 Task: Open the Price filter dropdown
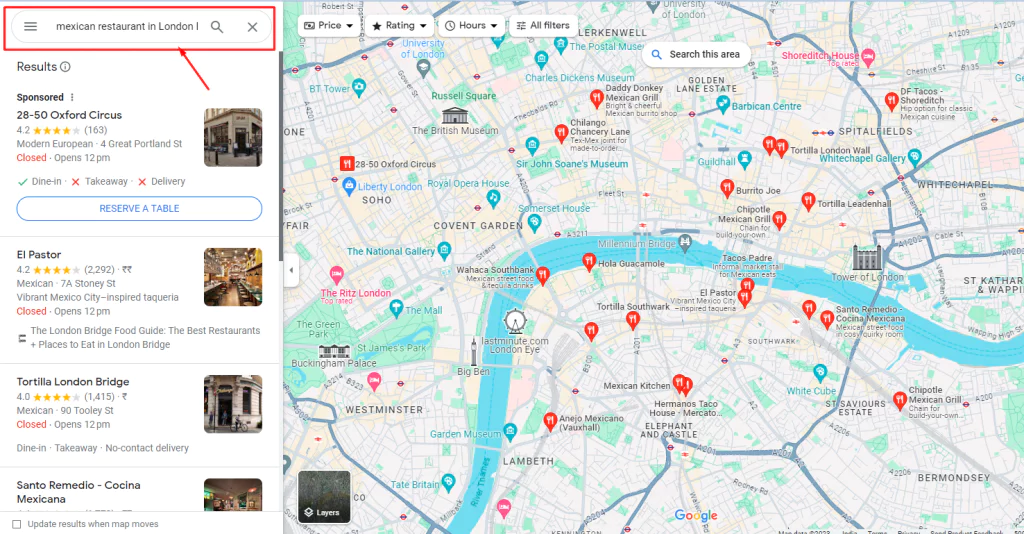coord(328,25)
